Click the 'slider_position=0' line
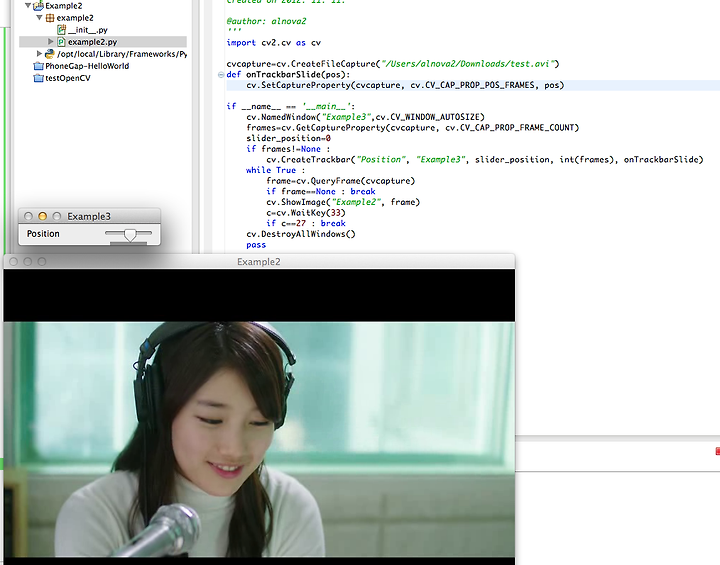720x565 pixels. point(288,138)
